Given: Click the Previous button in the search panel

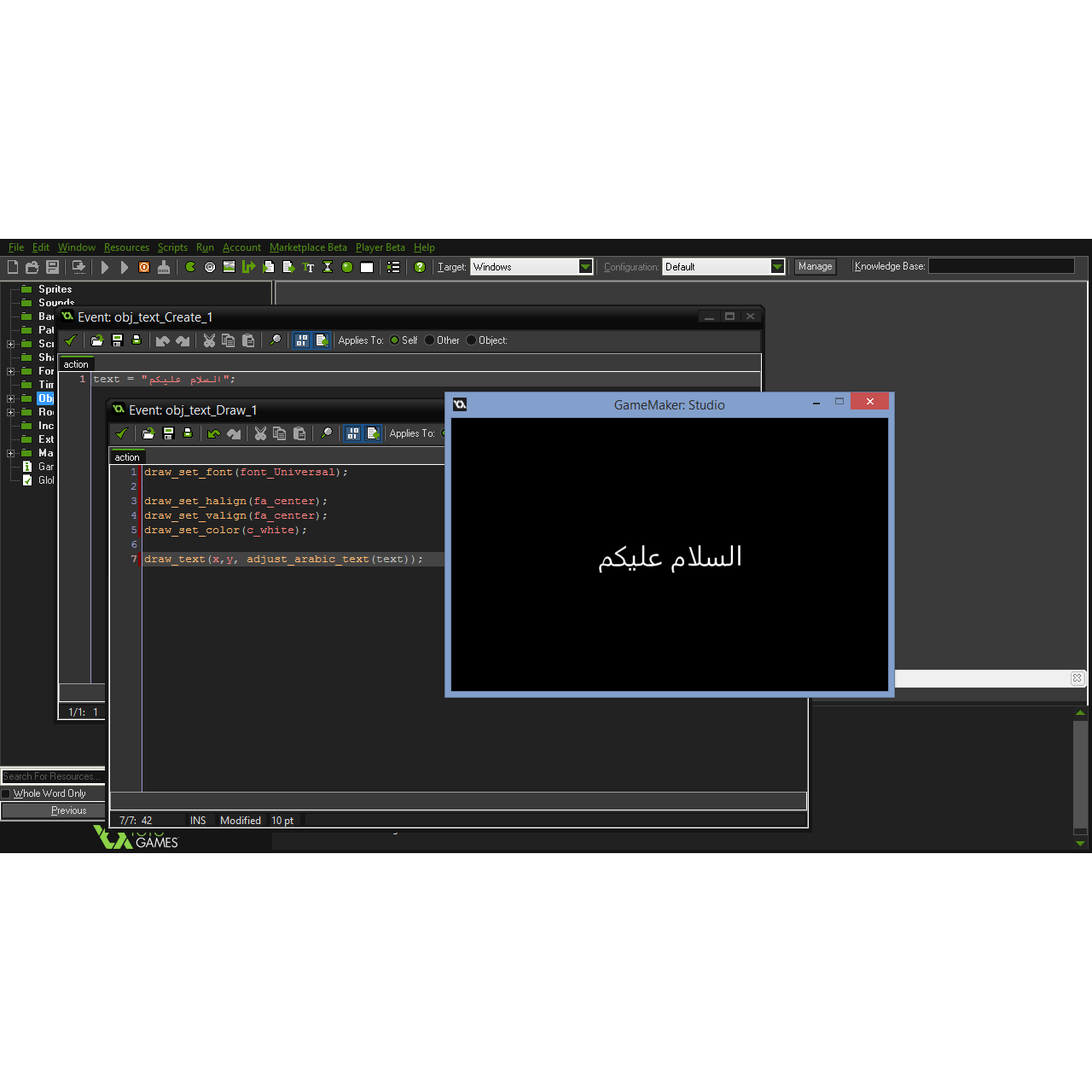Looking at the screenshot, I should (x=68, y=810).
